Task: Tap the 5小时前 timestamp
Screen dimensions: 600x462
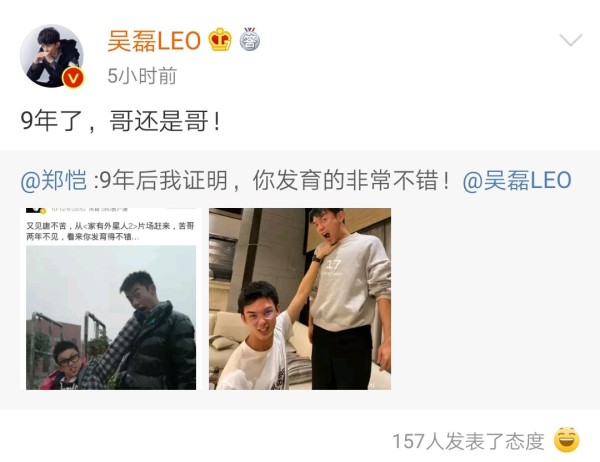Action: (x=142, y=76)
